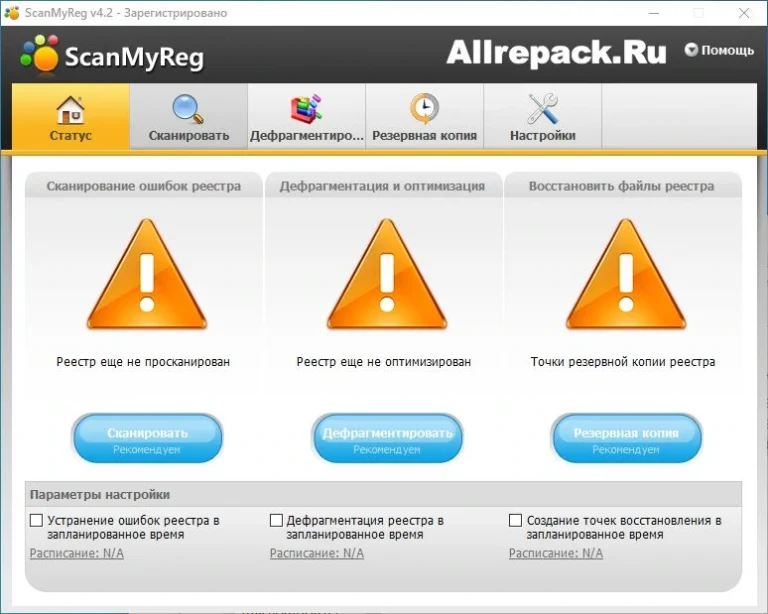Open the Настройки tab

[543, 117]
